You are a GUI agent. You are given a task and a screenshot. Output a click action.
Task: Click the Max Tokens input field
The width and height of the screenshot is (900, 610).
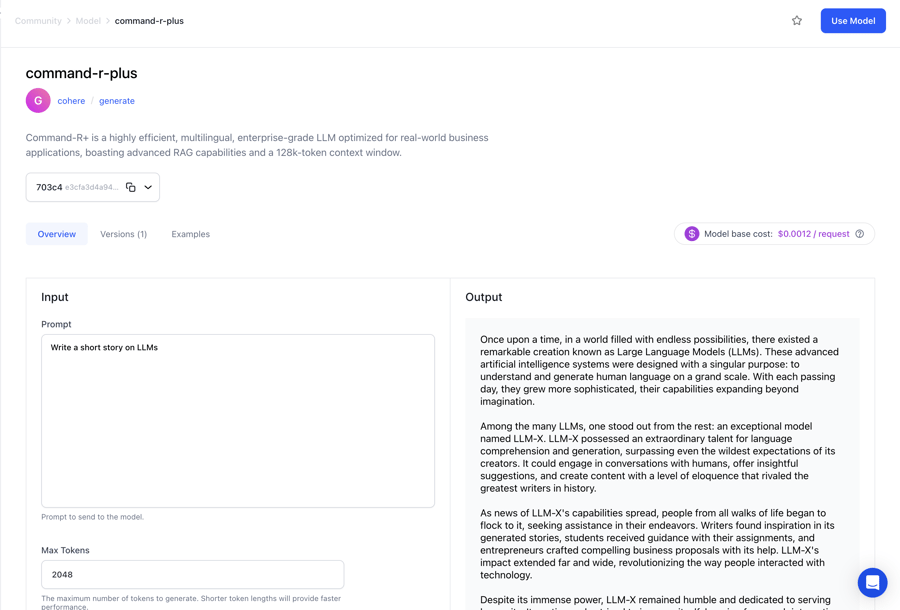192,574
